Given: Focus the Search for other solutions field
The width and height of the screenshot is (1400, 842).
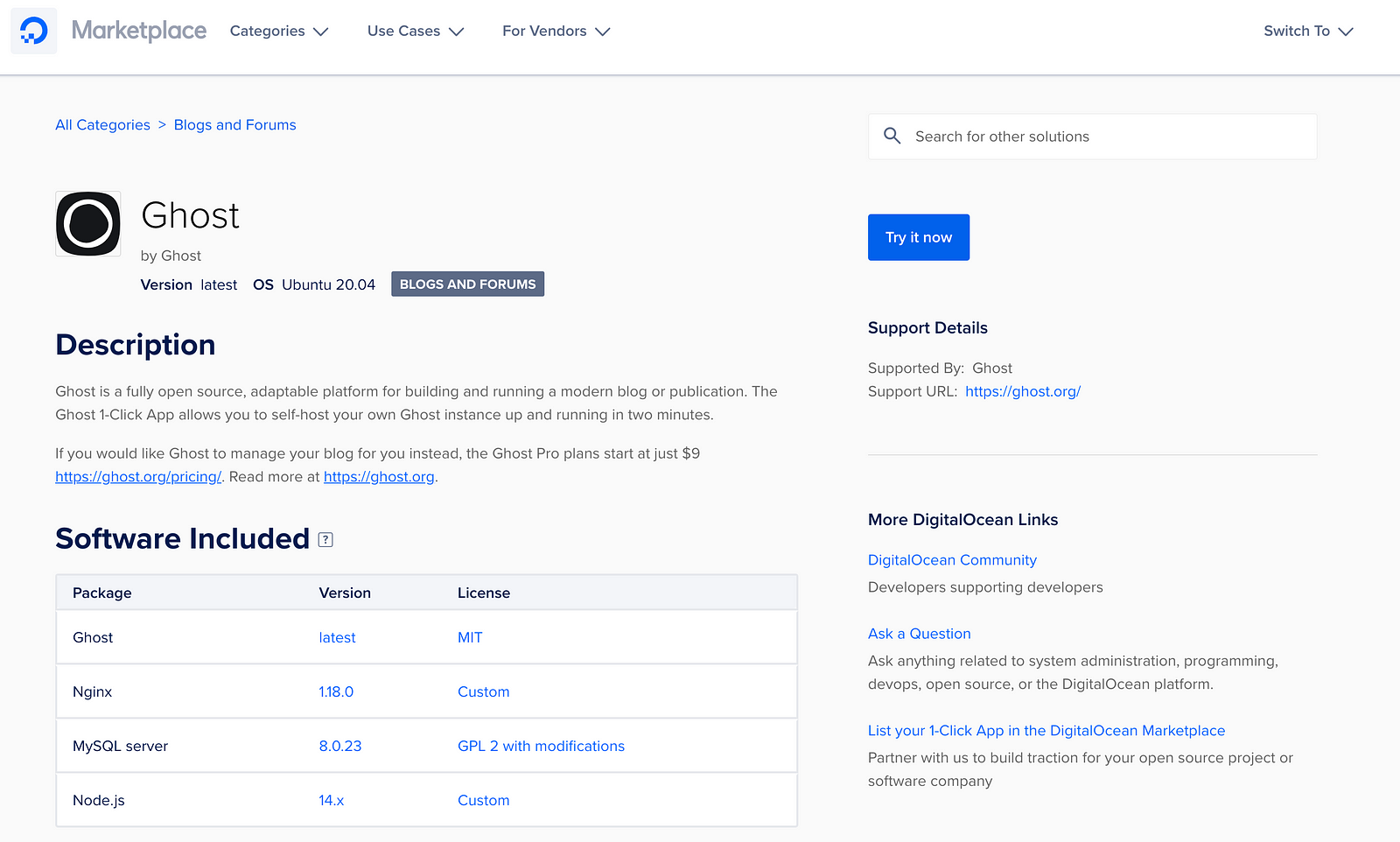Looking at the screenshot, I should [1092, 137].
